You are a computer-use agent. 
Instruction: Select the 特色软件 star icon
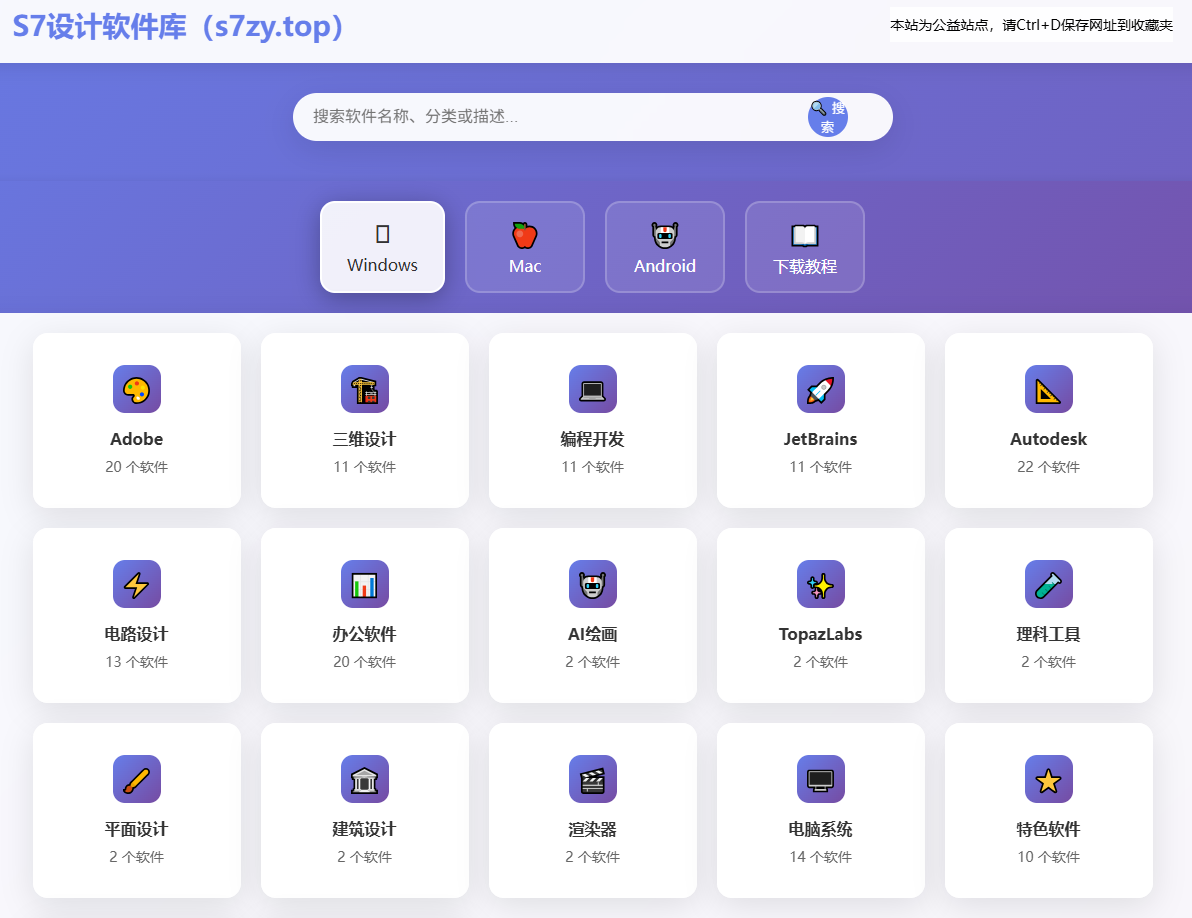coord(1049,779)
